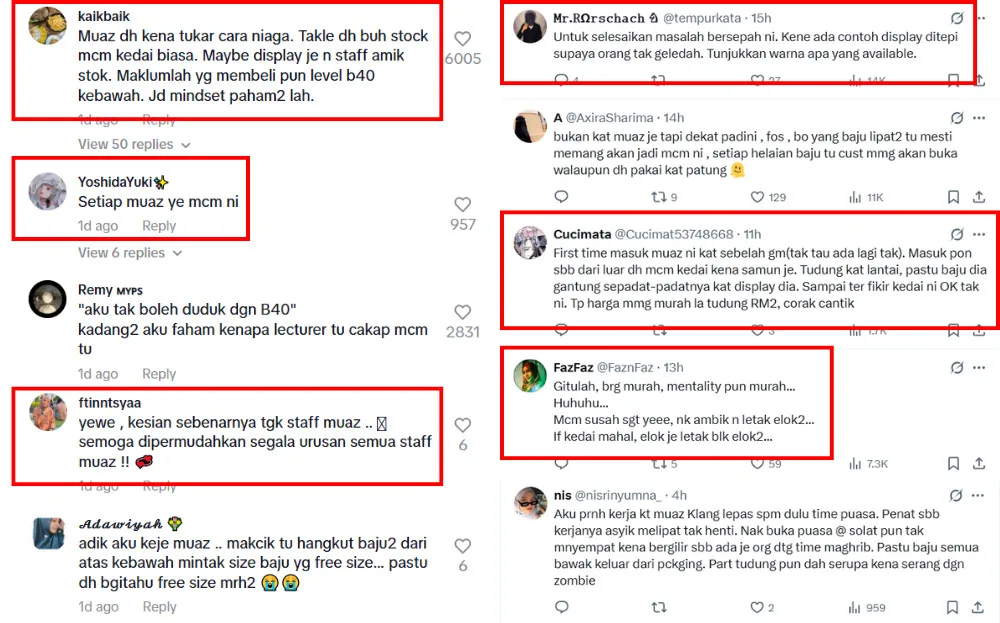Click reply icon on AxiraSharima's tweet
1000x623 pixels.
tap(561, 197)
